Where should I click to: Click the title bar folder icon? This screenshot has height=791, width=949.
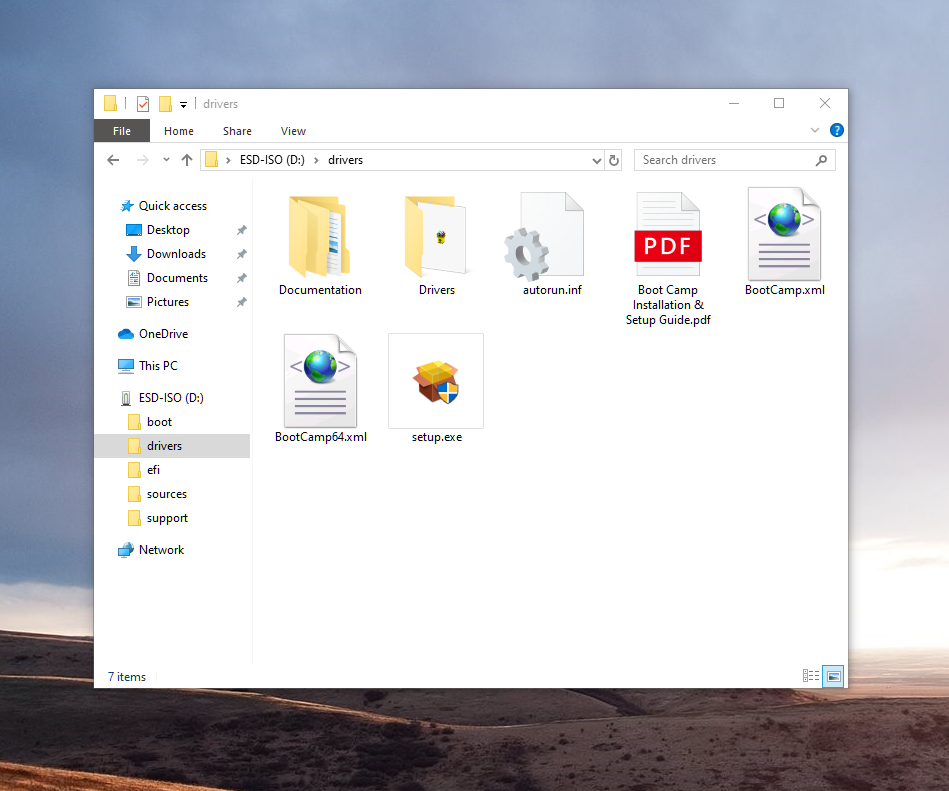pyautogui.click(x=110, y=103)
